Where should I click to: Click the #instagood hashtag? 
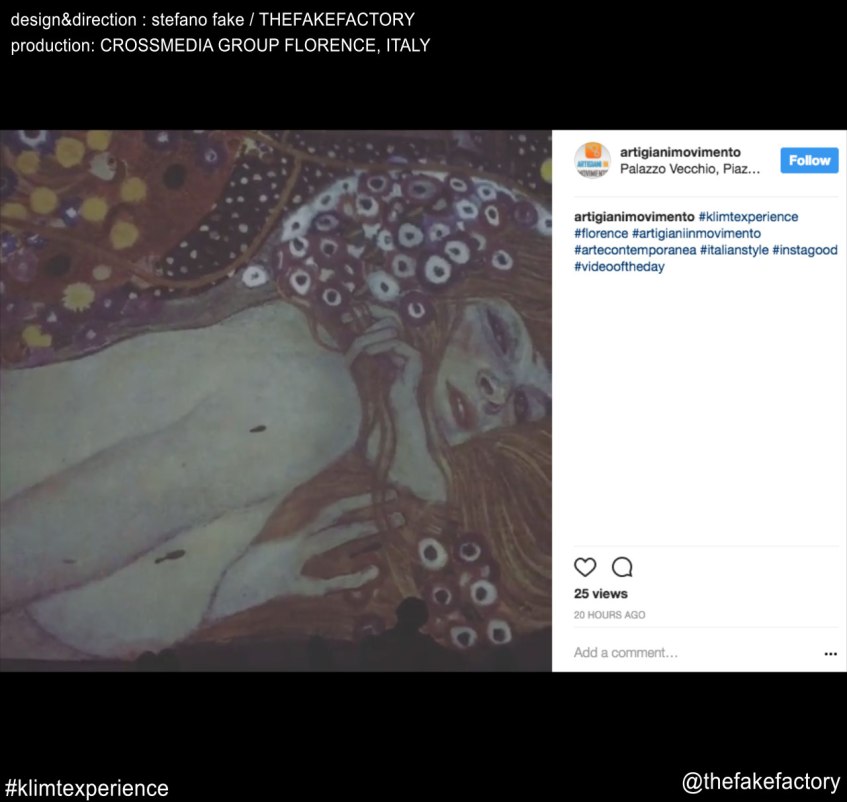pos(805,251)
